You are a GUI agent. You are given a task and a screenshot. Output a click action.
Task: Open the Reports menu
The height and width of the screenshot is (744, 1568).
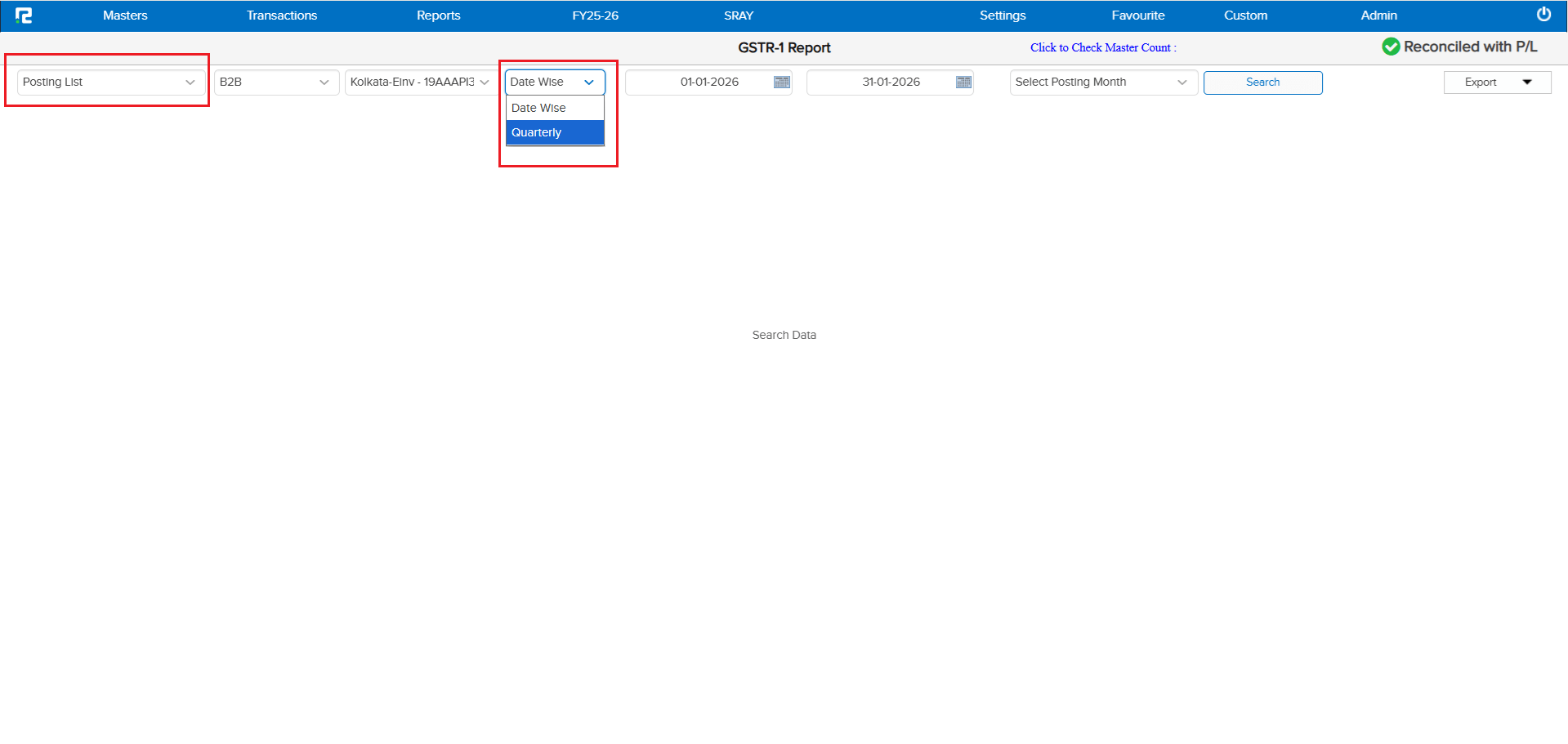(438, 15)
